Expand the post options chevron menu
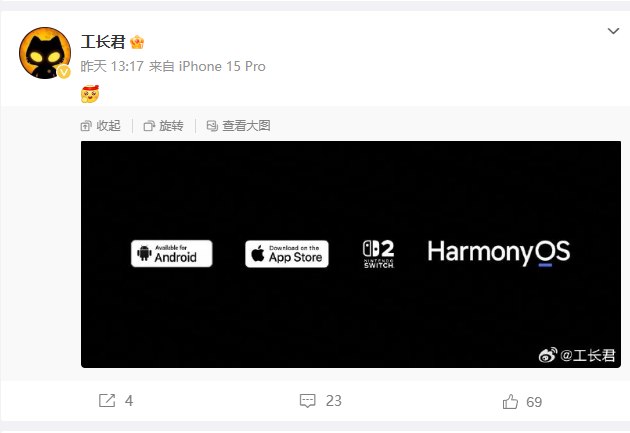The width and height of the screenshot is (630, 433). click(613, 31)
